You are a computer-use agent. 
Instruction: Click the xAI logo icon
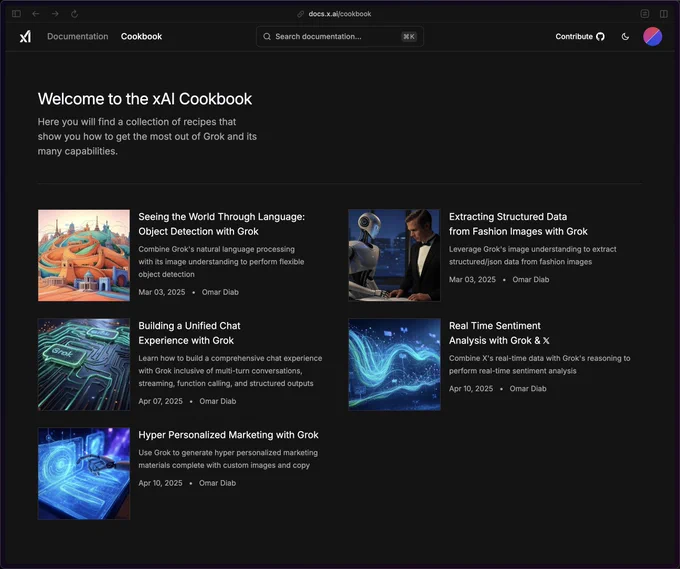[x=25, y=36]
